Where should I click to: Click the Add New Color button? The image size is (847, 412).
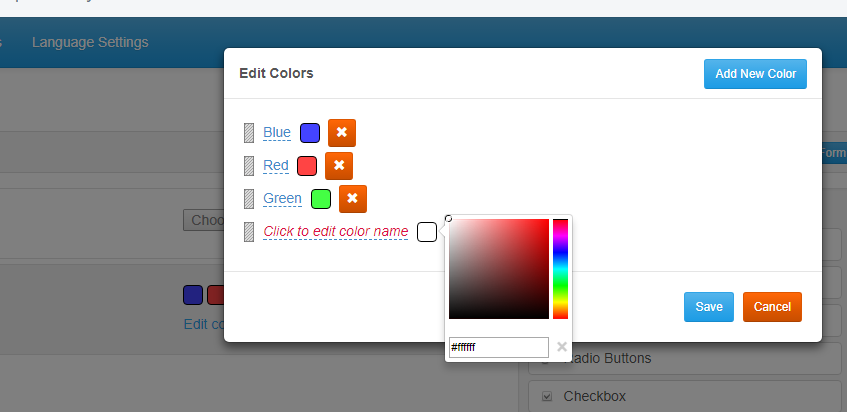pyautogui.click(x=755, y=74)
